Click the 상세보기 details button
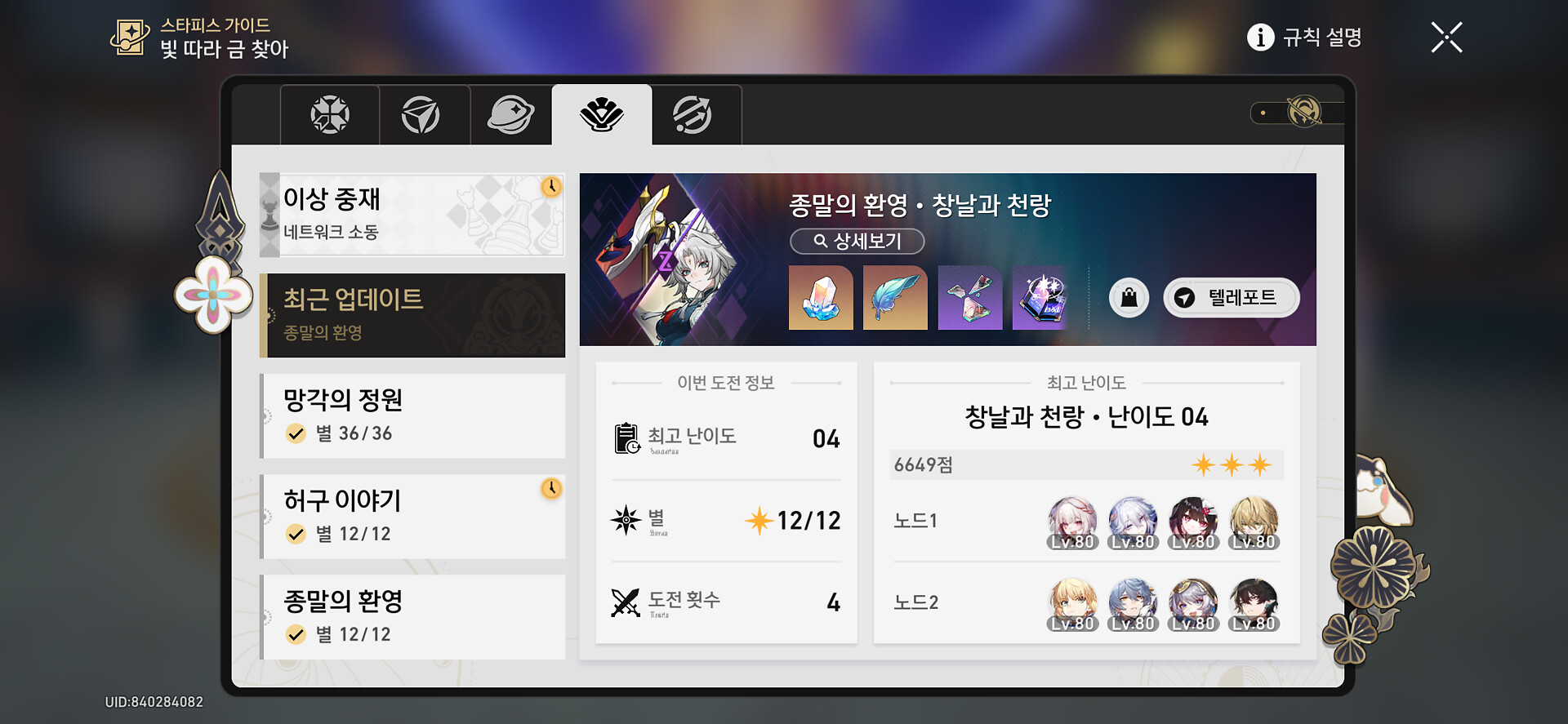The image size is (1568, 724). pos(857,242)
